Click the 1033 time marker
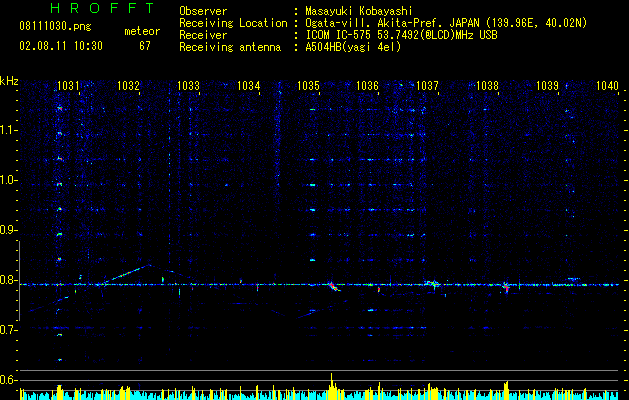Screen dimensions: 629x400 tap(188, 86)
